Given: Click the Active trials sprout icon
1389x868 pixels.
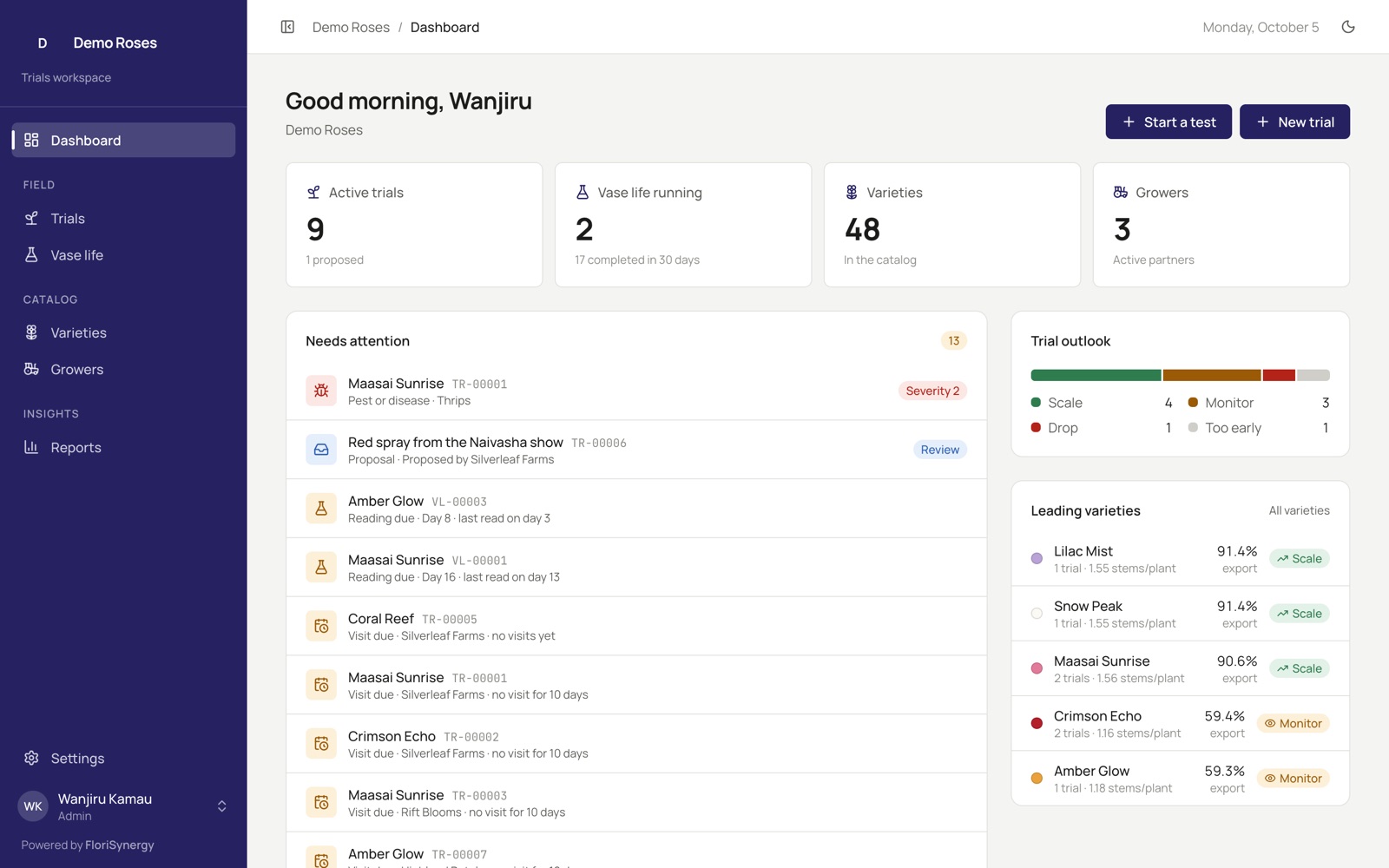Looking at the screenshot, I should click(313, 193).
